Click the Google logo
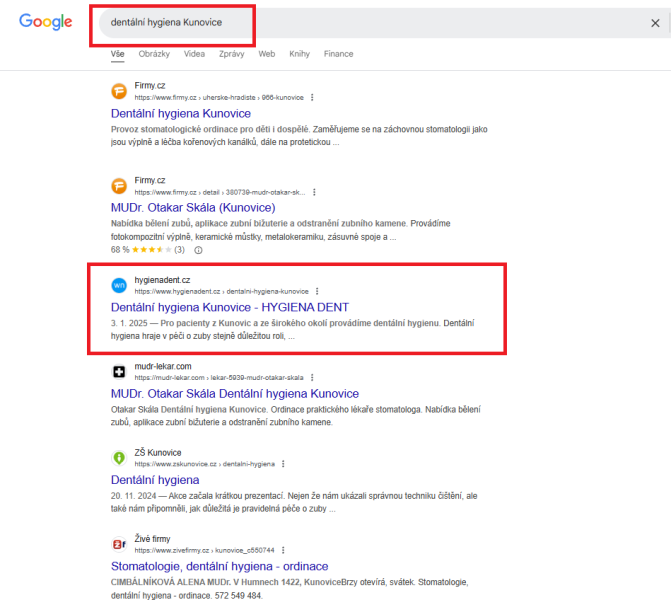 [46, 22]
